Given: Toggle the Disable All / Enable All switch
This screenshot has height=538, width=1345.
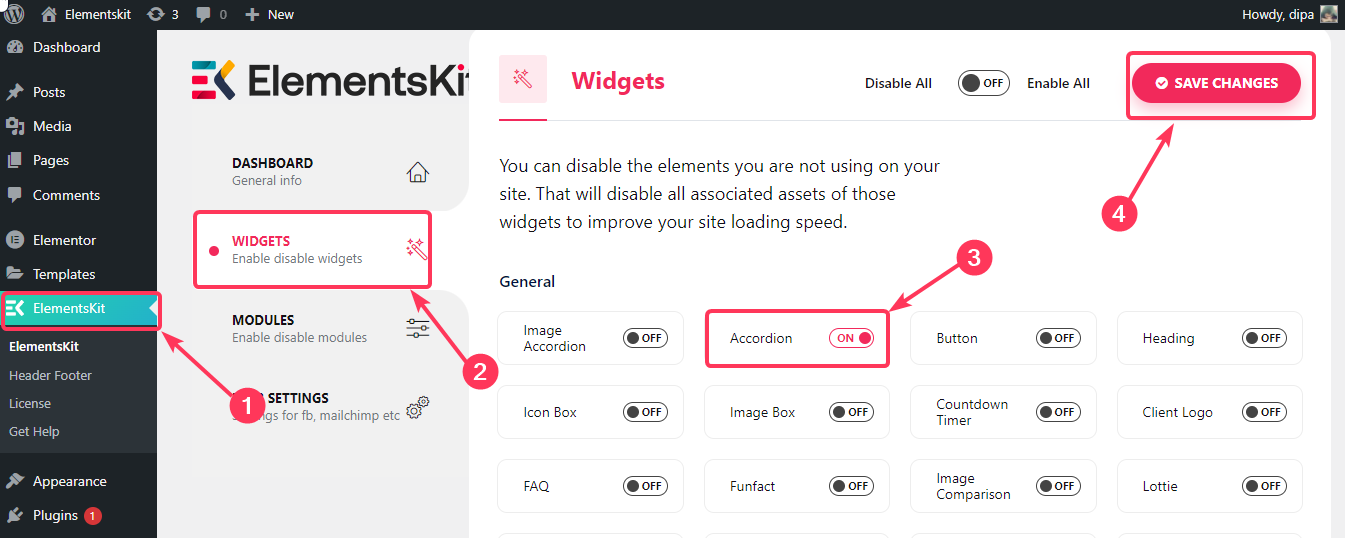Looking at the screenshot, I should pyautogui.click(x=983, y=83).
